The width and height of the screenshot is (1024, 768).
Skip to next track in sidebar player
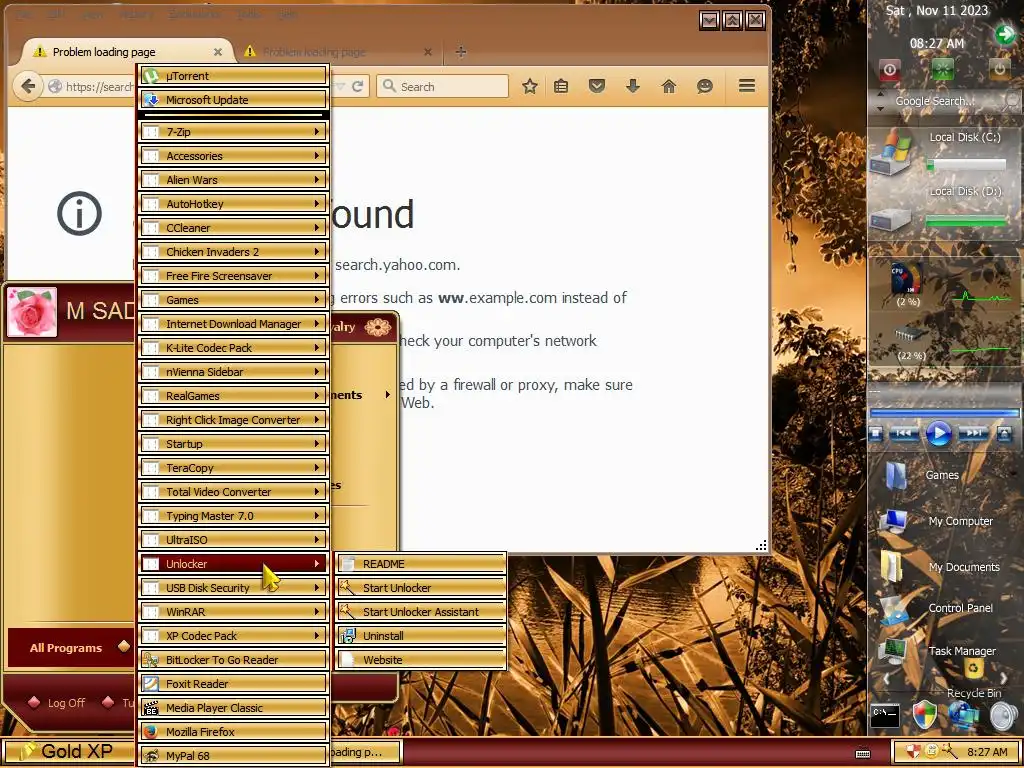pyautogui.click(x=973, y=434)
